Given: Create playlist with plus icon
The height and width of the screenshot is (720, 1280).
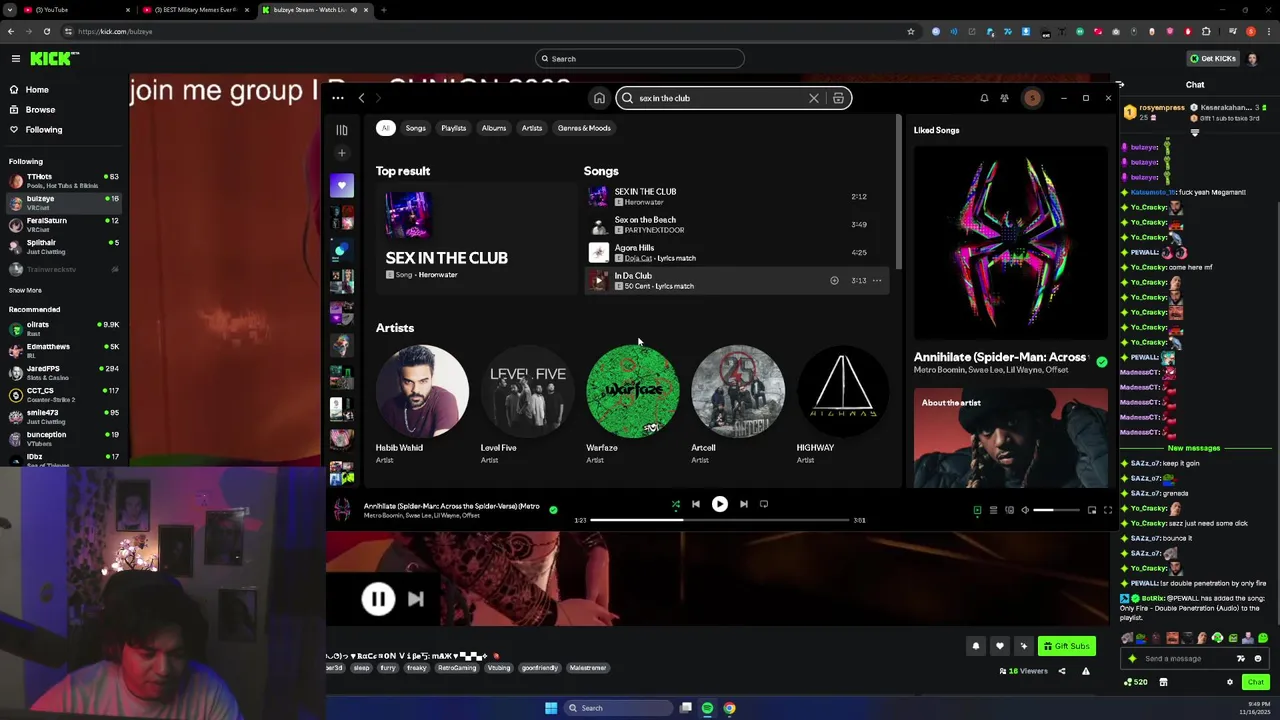Looking at the screenshot, I should tap(341, 153).
